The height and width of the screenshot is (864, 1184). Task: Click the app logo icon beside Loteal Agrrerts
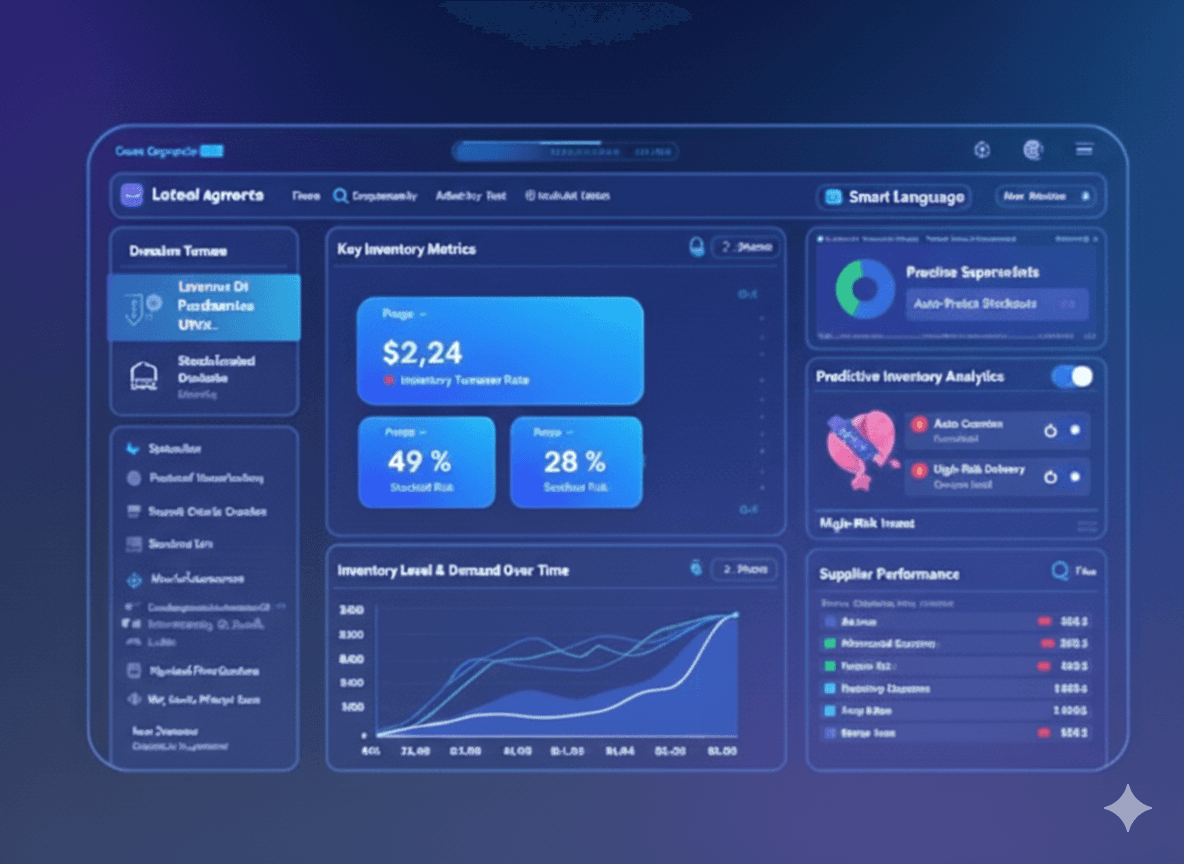(133, 194)
